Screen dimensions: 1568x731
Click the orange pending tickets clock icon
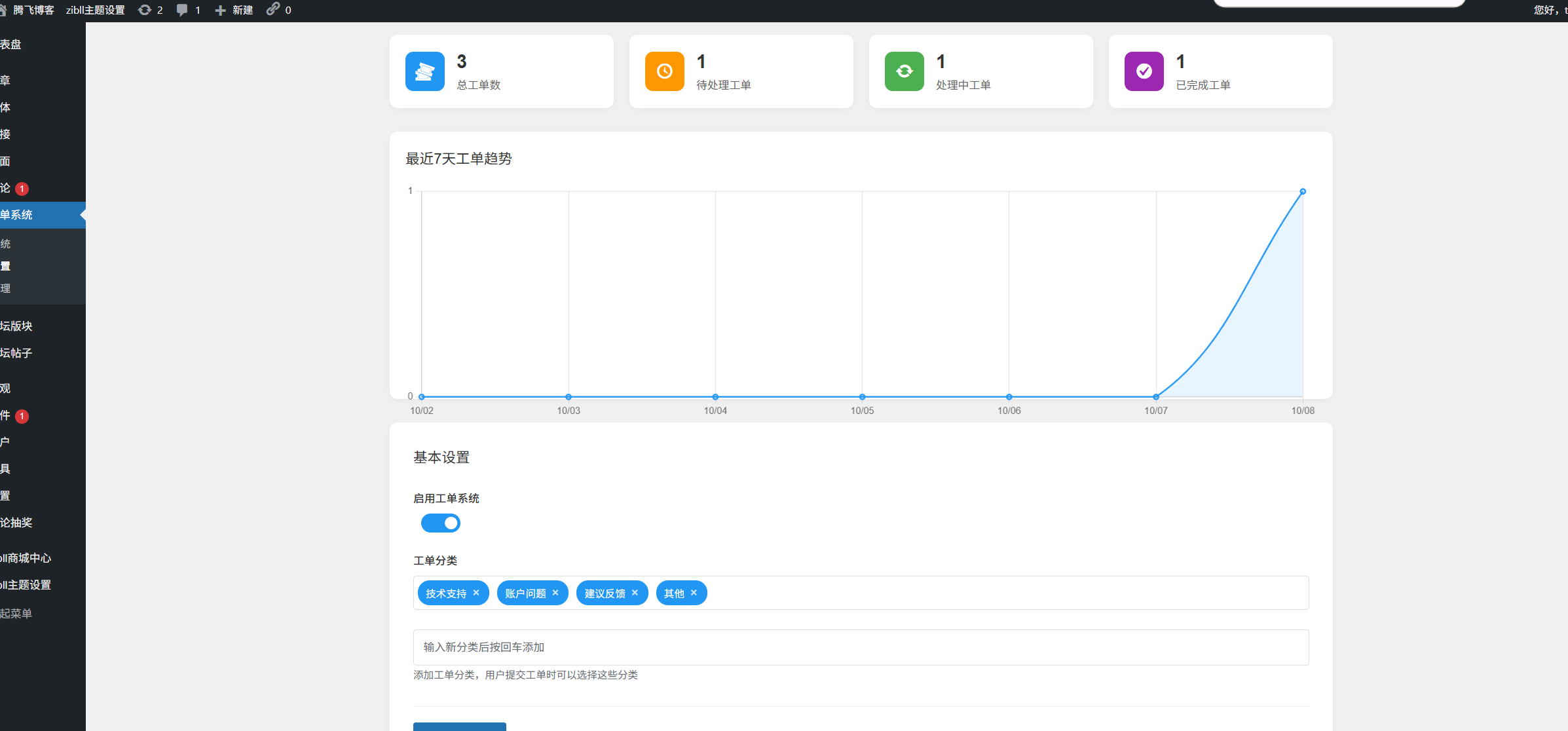tap(664, 71)
